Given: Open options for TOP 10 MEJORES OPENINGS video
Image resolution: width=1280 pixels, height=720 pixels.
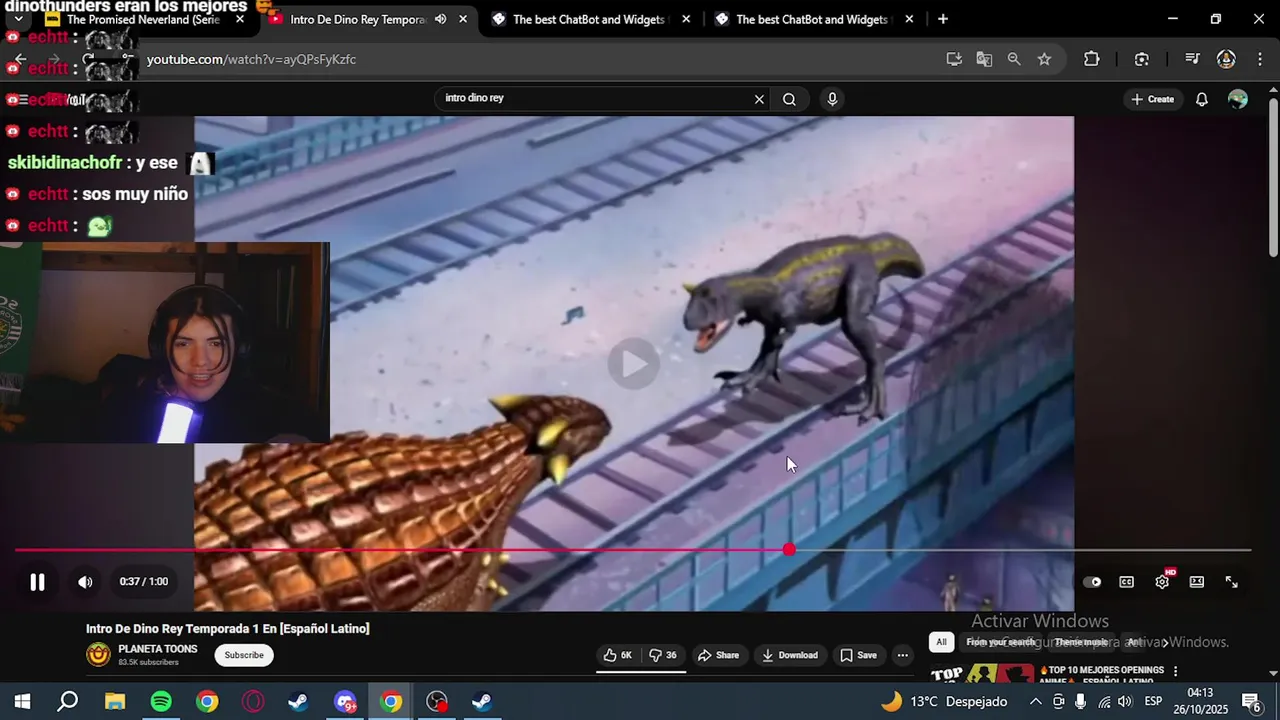Looking at the screenshot, I should click(1175, 671).
